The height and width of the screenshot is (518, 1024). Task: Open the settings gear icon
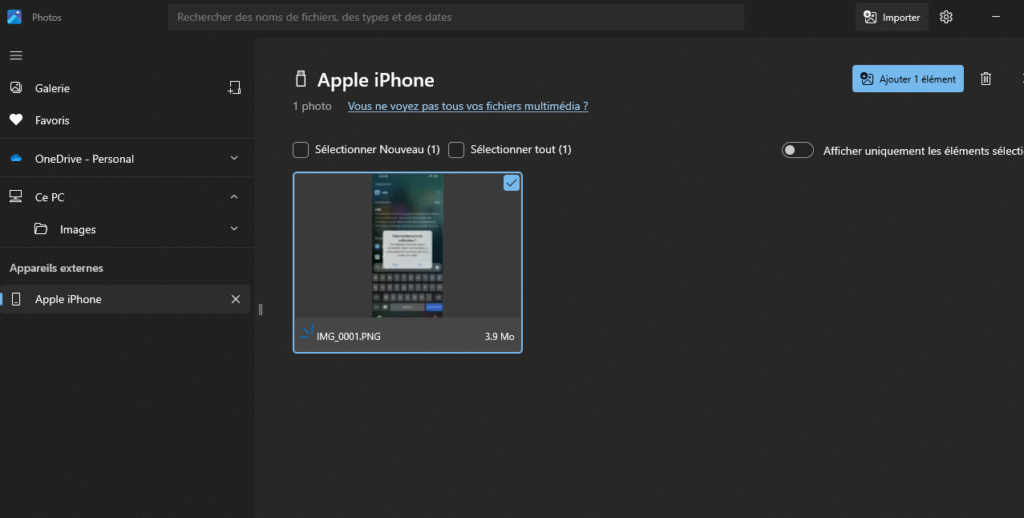(946, 17)
